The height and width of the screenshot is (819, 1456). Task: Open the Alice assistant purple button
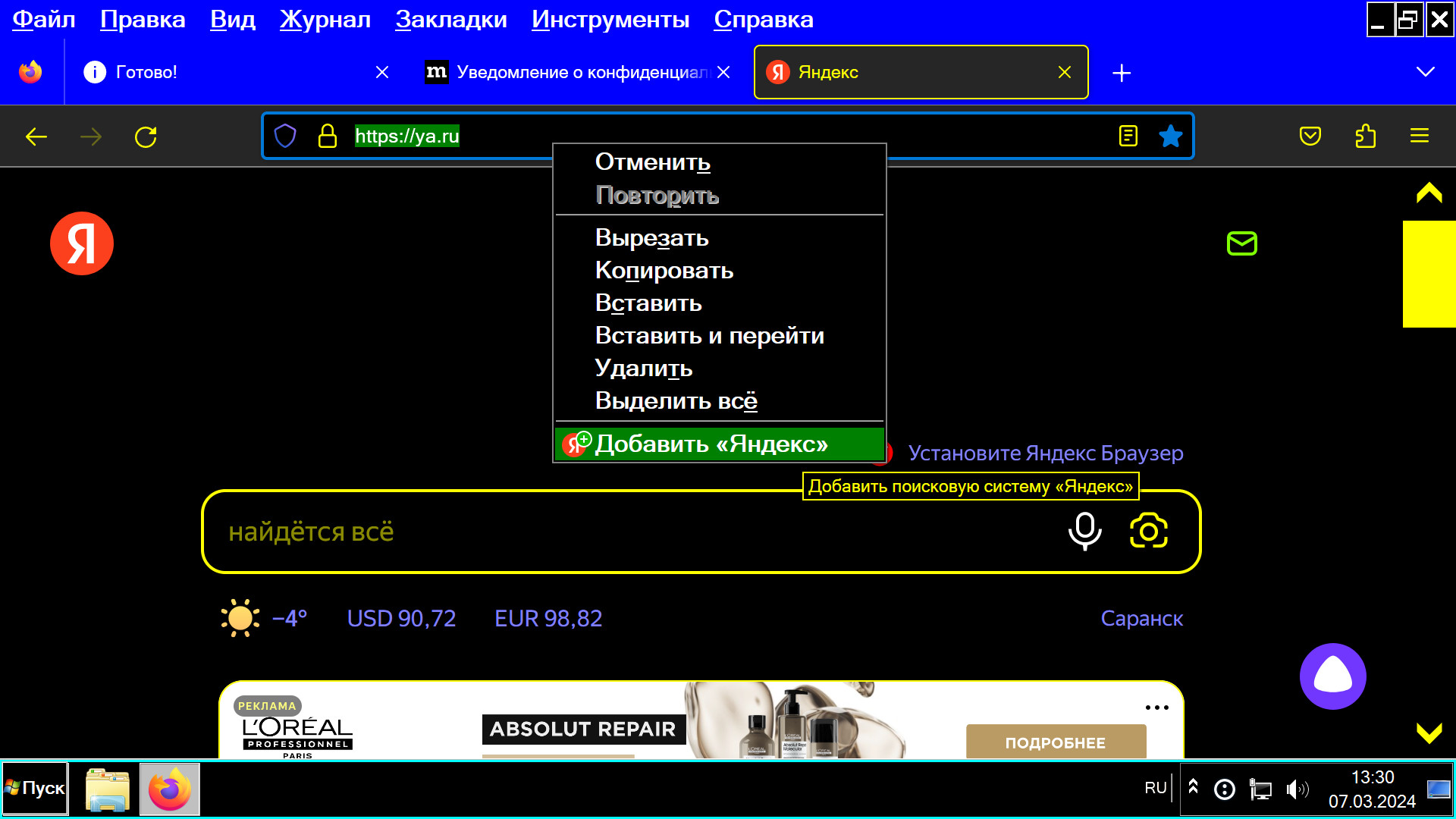click(x=1333, y=676)
